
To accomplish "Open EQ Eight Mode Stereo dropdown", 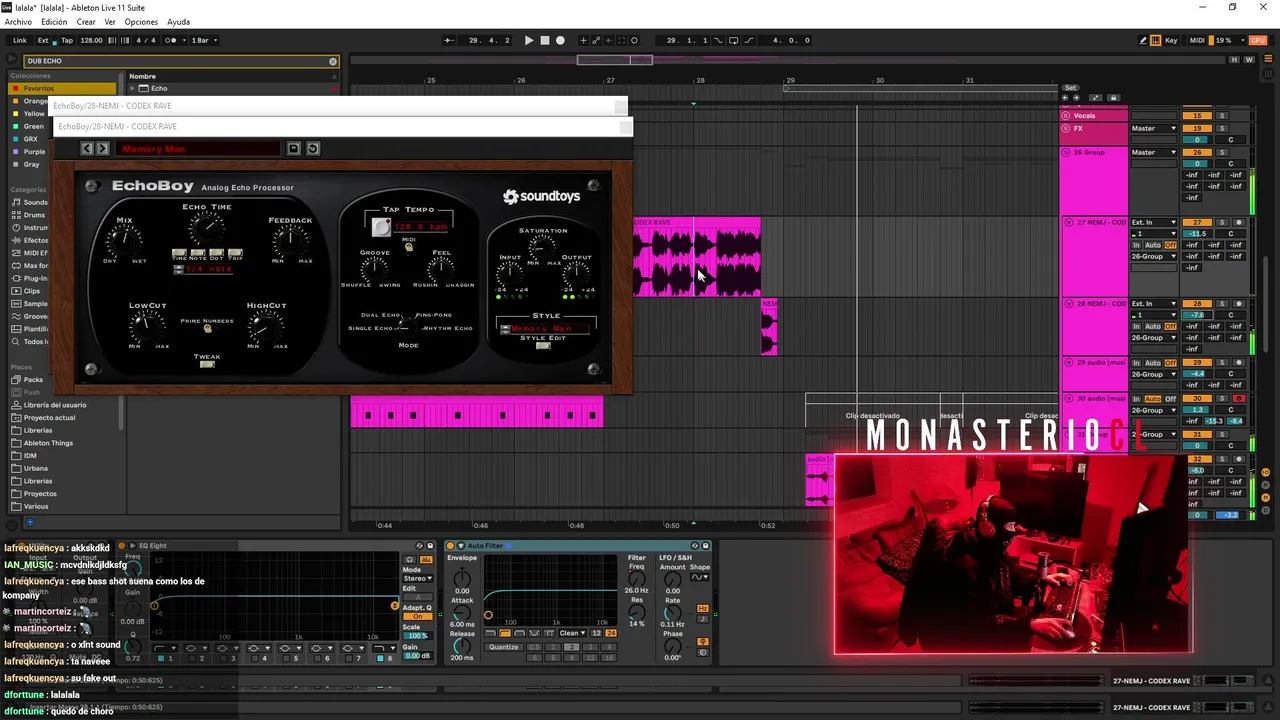I will [417, 578].
